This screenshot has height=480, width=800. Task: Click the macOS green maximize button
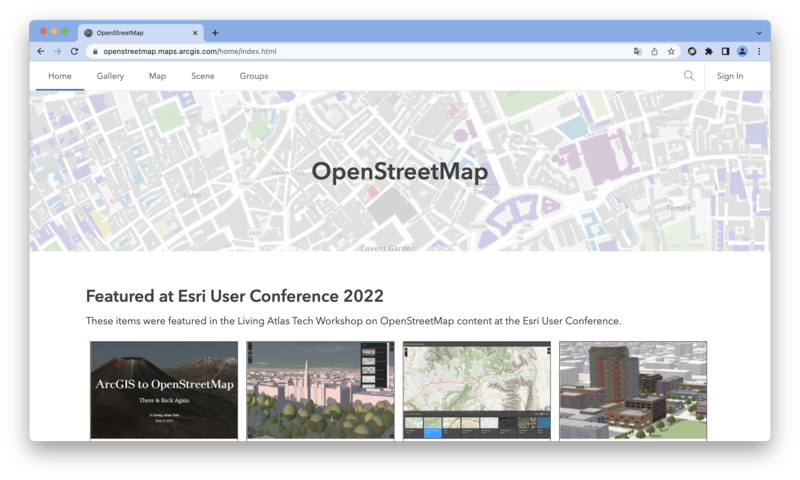[64, 32]
